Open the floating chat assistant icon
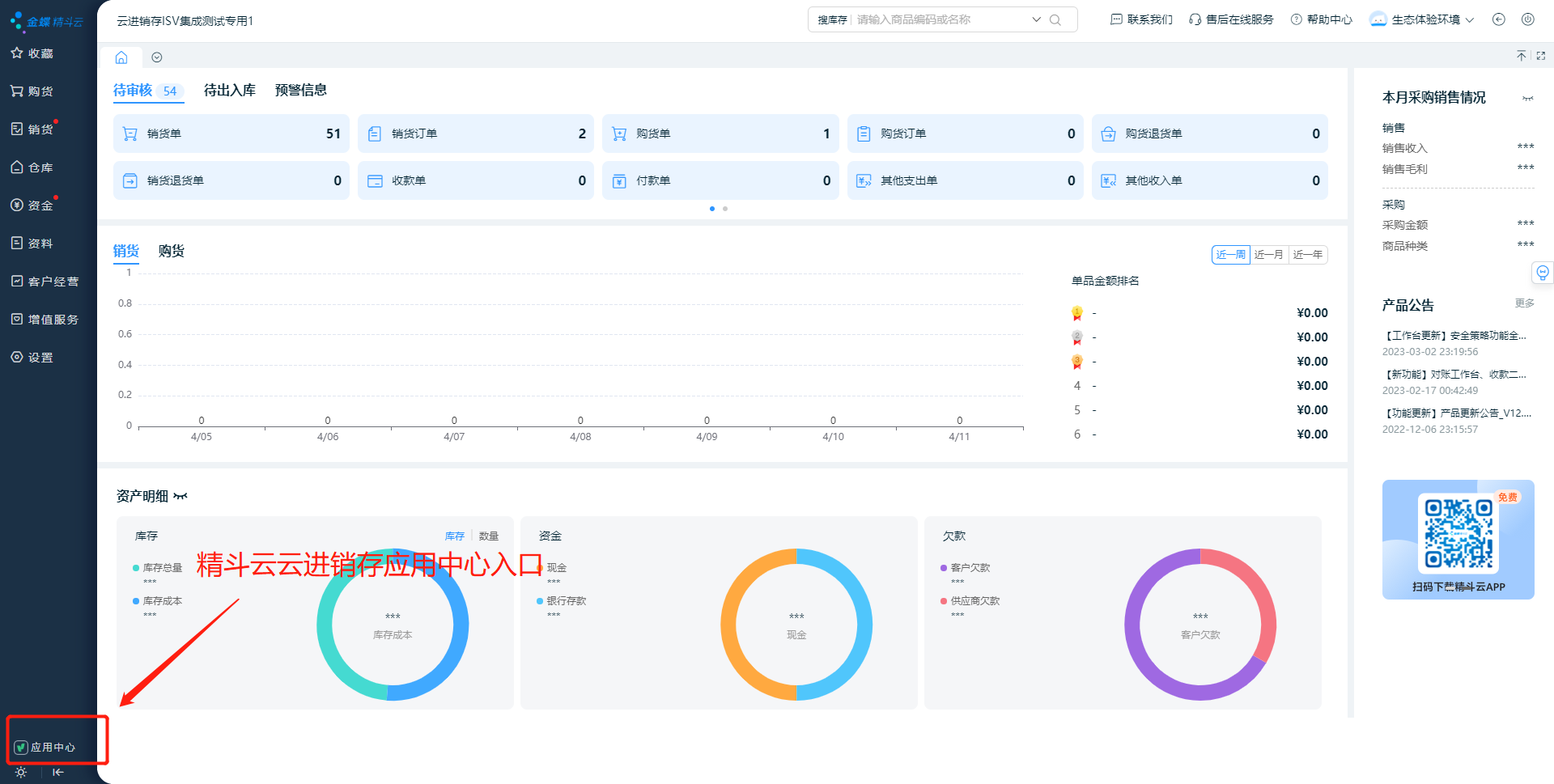 click(x=1543, y=273)
